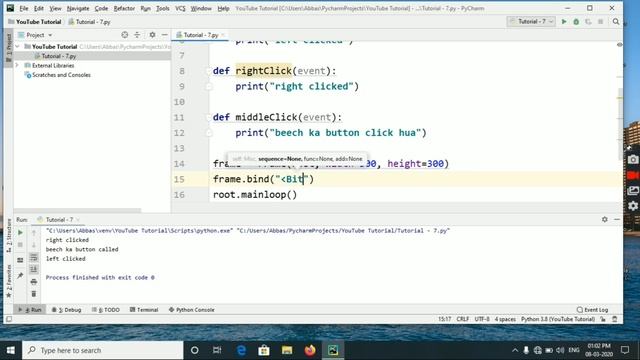
Task: Open Search Everywhere magnifier icon
Action: pyautogui.click(x=616, y=22)
